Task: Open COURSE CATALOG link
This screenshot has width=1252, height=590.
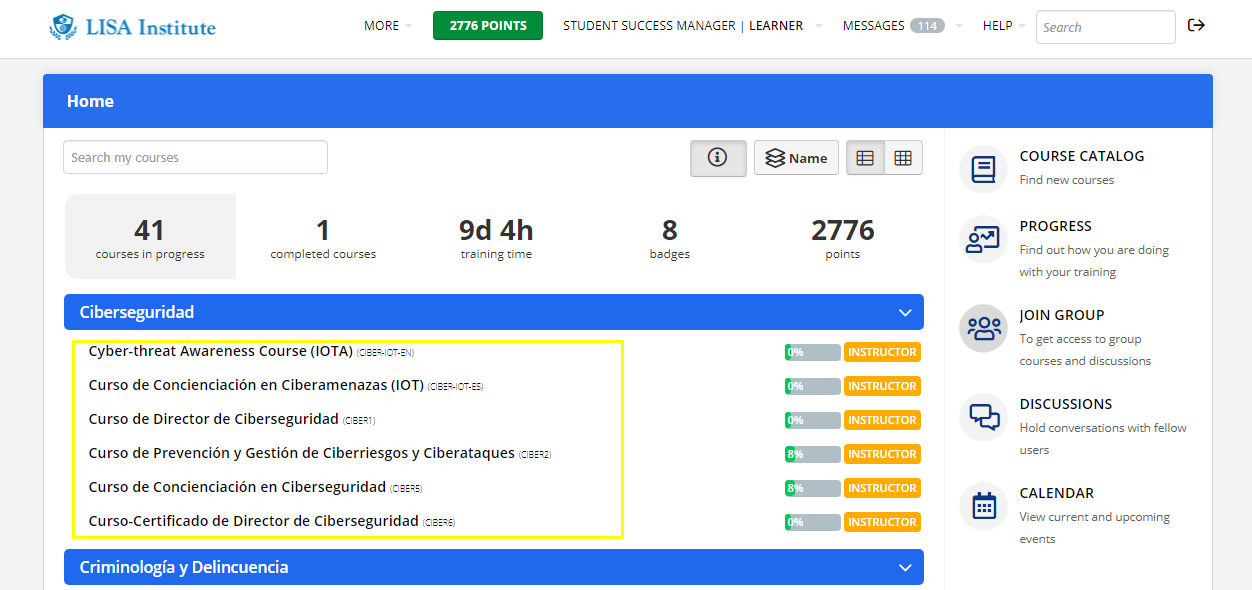Action: [1081, 156]
